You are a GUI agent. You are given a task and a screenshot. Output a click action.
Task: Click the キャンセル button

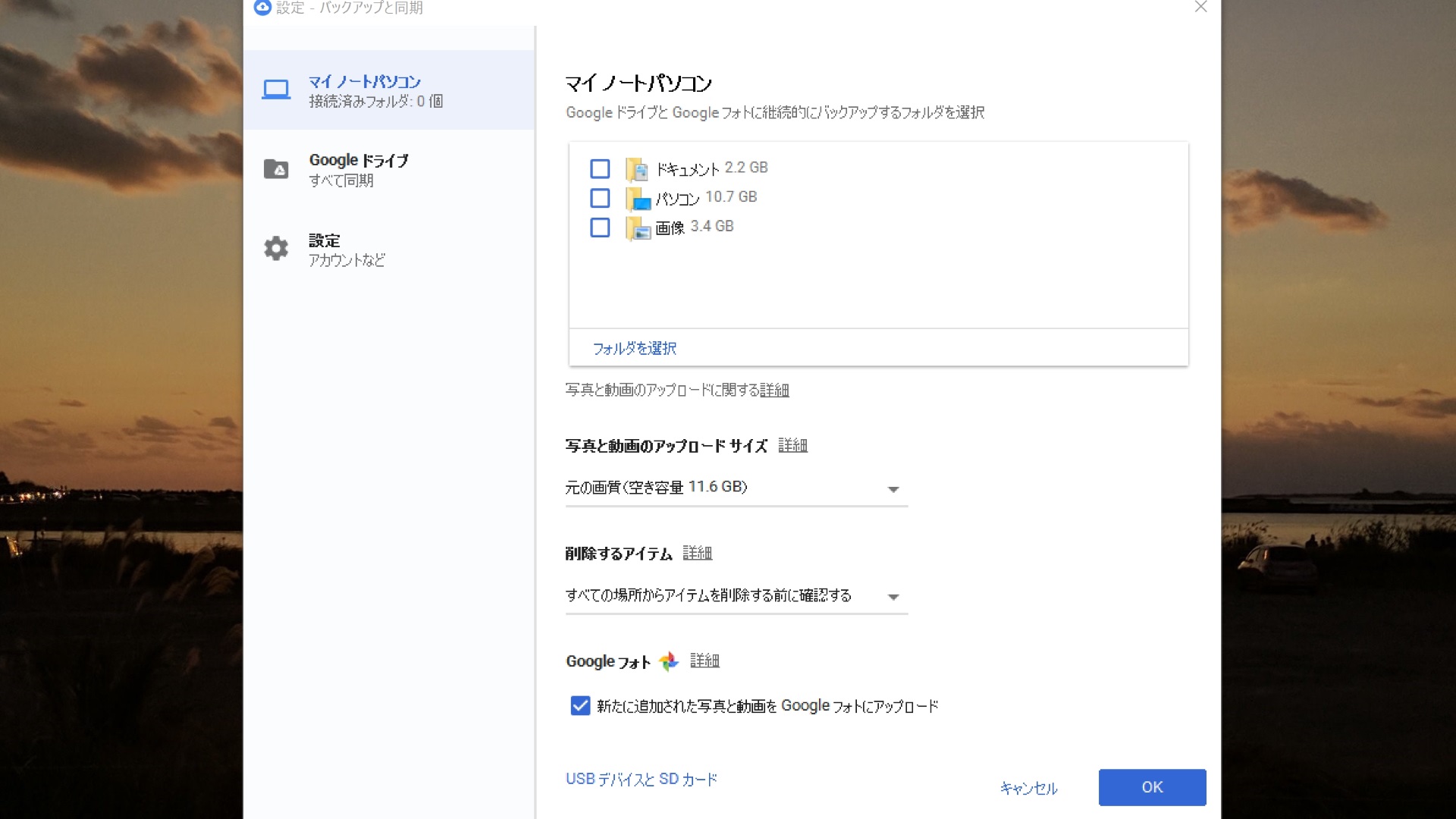point(1028,788)
